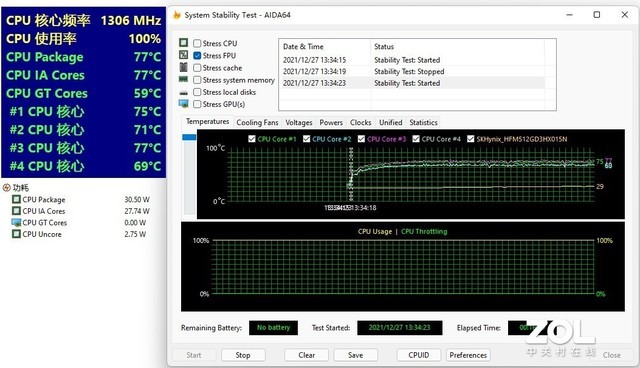
Task: Click the CPU chip icon beside Stress CPU
Action: [x=184, y=43]
